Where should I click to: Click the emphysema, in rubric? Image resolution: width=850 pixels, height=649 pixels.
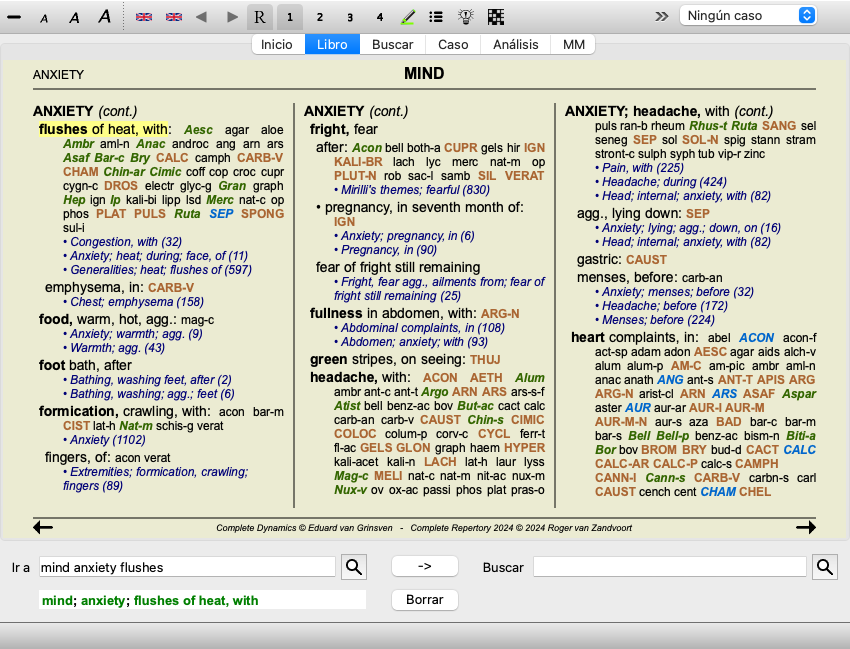[x=94, y=287]
